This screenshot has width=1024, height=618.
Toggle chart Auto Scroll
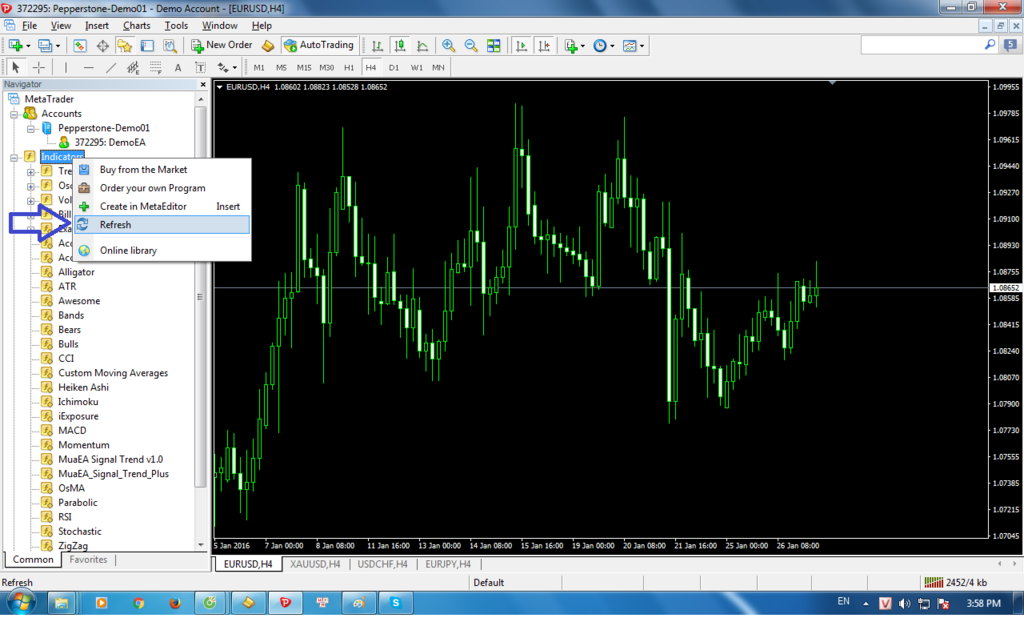[x=521, y=46]
